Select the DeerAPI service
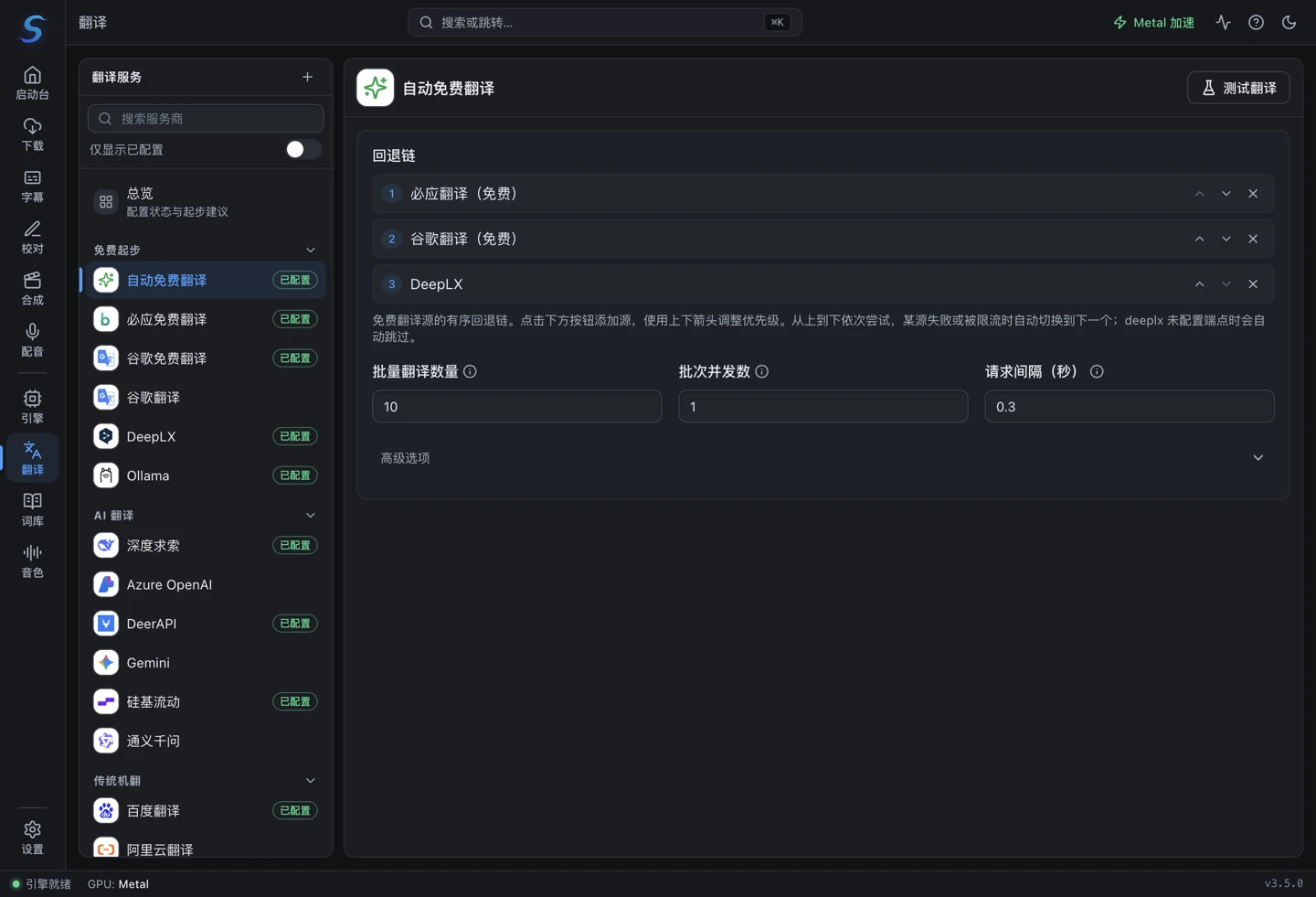The height and width of the screenshot is (897, 1316). tap(206, 624)
